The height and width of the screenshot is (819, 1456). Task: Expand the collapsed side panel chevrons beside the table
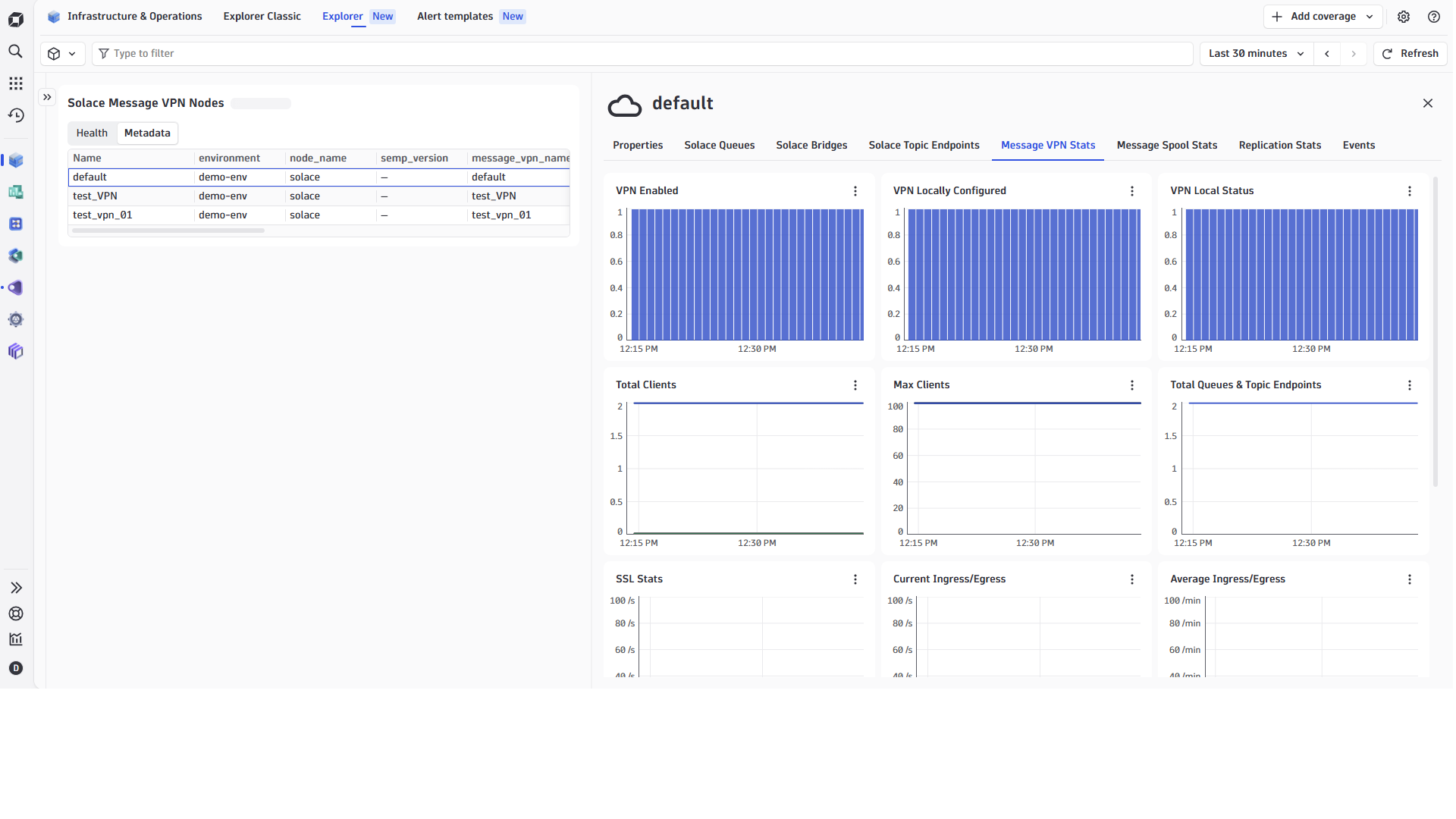pyautogui.click(x=47, y=97)
